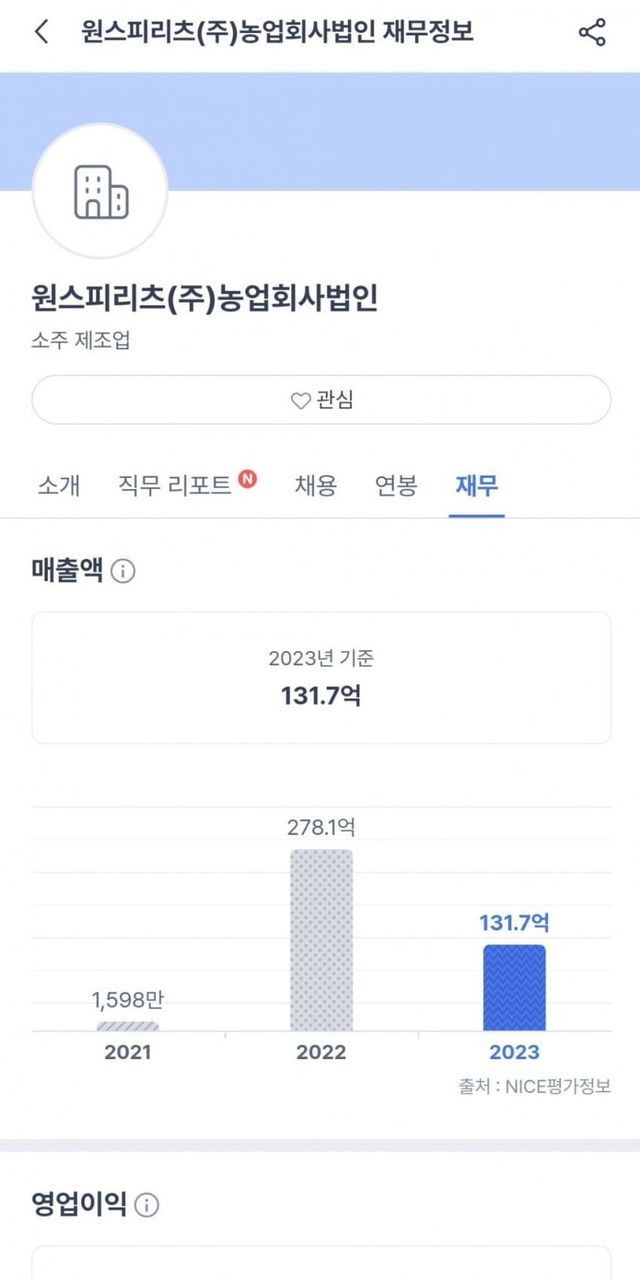Tap the 2023년 기준 131.7억 summary card
This screenshot has height=1280, width=640.
[x=321, y=677]
